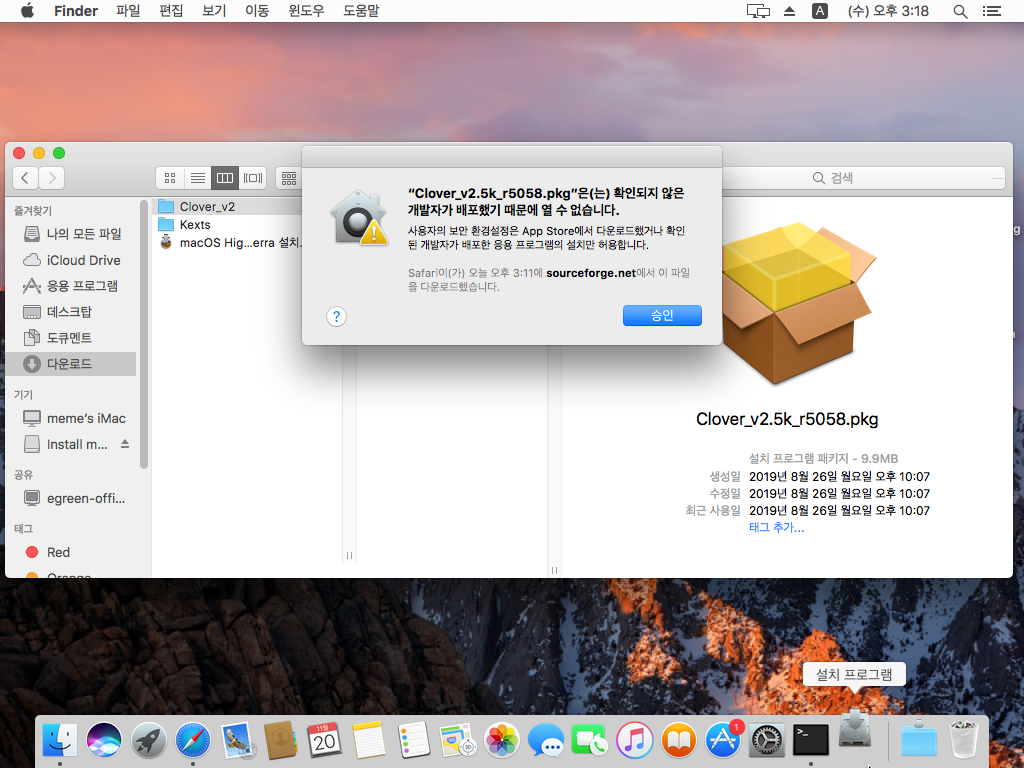
Task: Open the 보기 menu
Action: 214,10
